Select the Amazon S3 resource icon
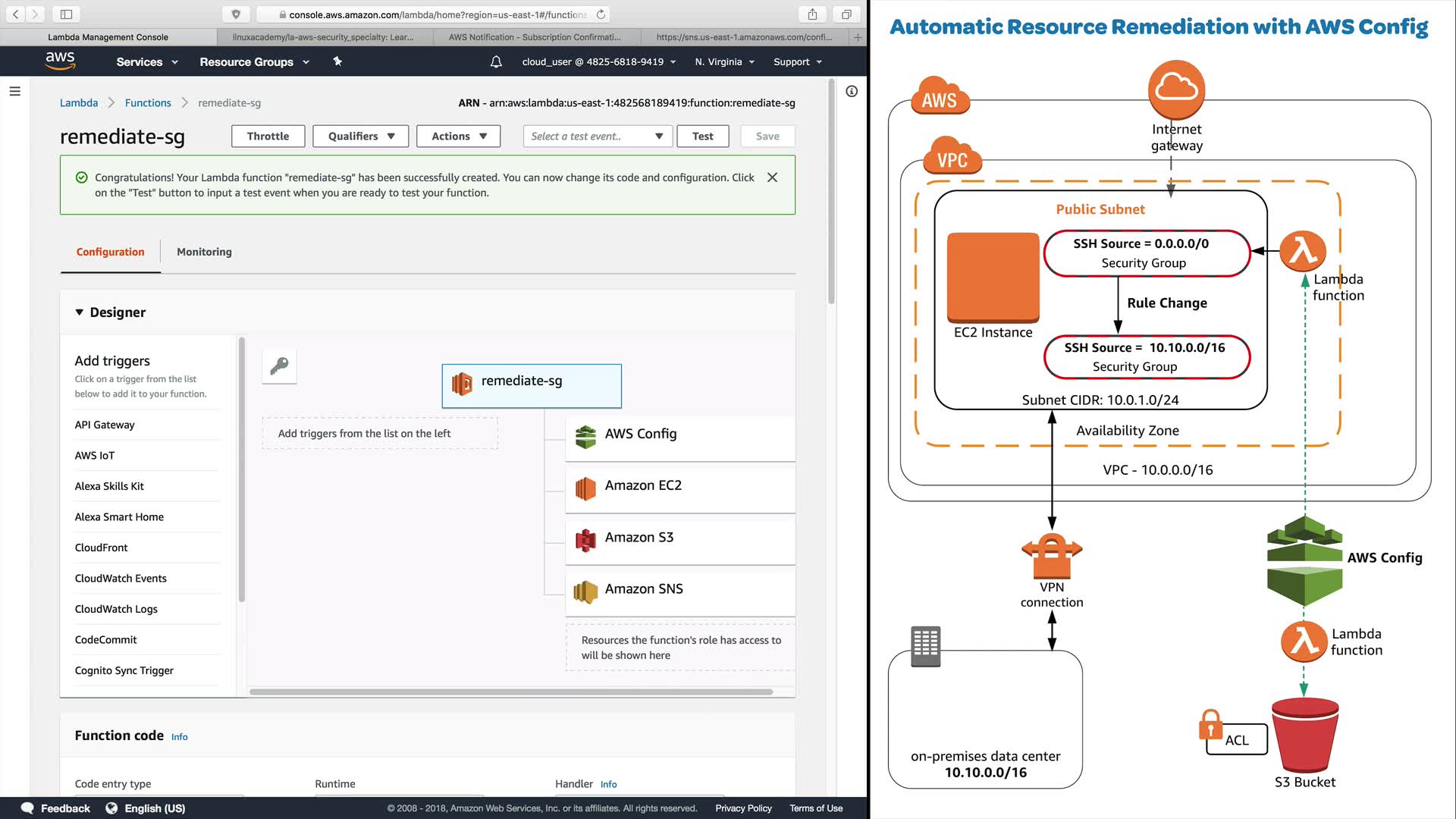 (585, 539)
